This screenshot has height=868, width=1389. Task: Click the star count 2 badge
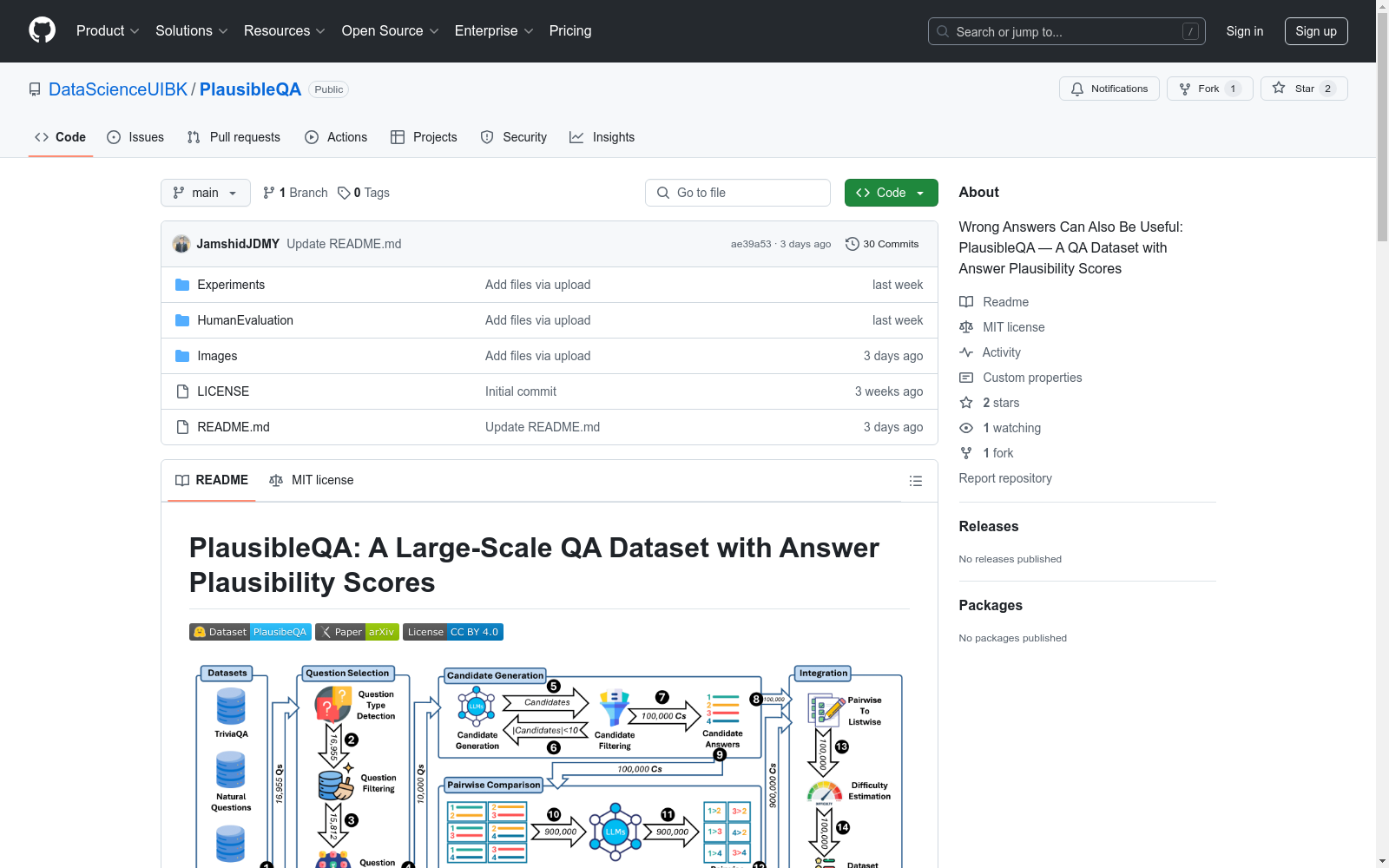(1327, 89)
